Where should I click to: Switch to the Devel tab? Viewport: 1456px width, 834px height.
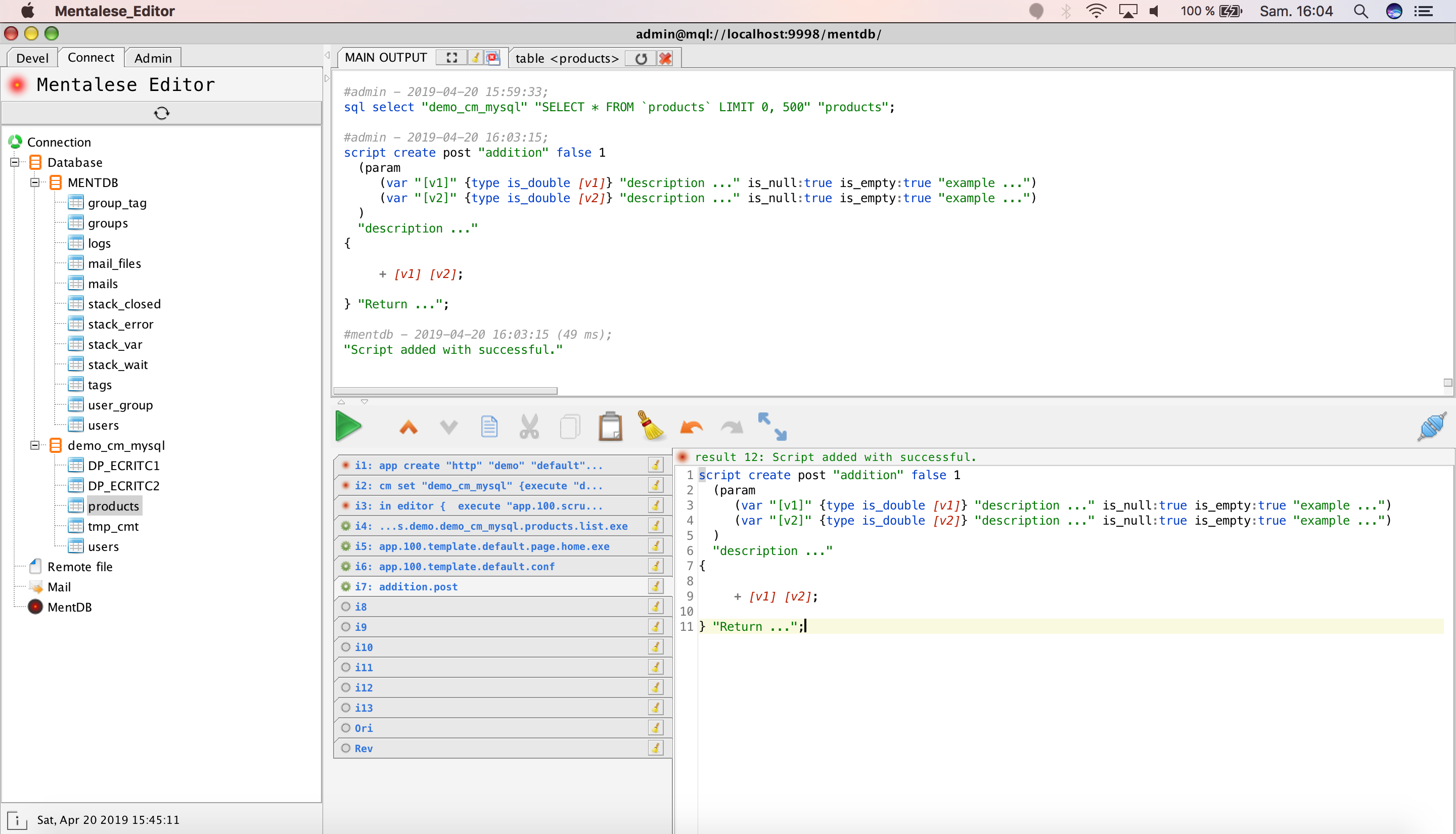point(32,58)
